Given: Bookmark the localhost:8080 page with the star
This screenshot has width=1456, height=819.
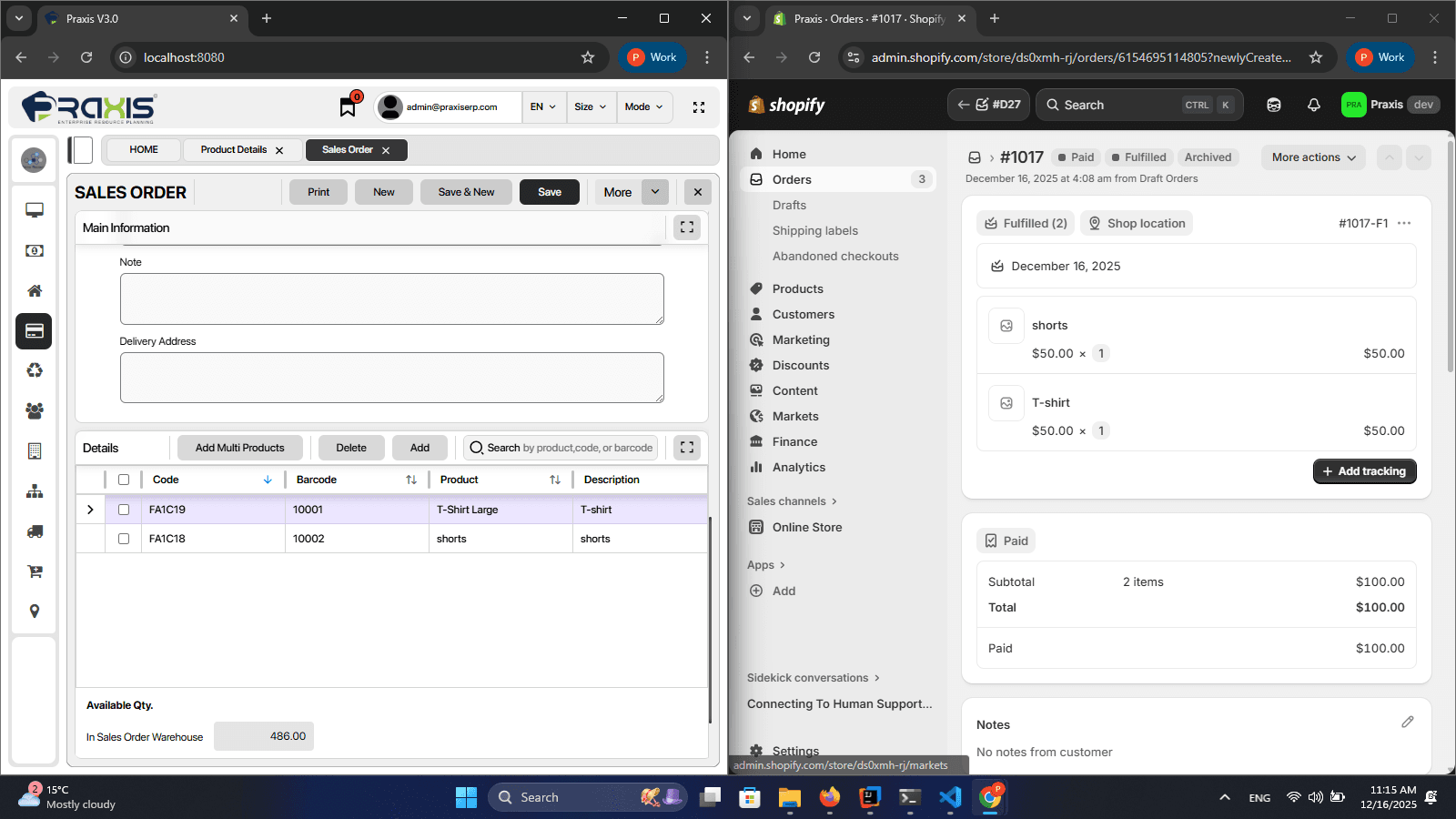Looking at the screenshot, I should click(588, 57).
